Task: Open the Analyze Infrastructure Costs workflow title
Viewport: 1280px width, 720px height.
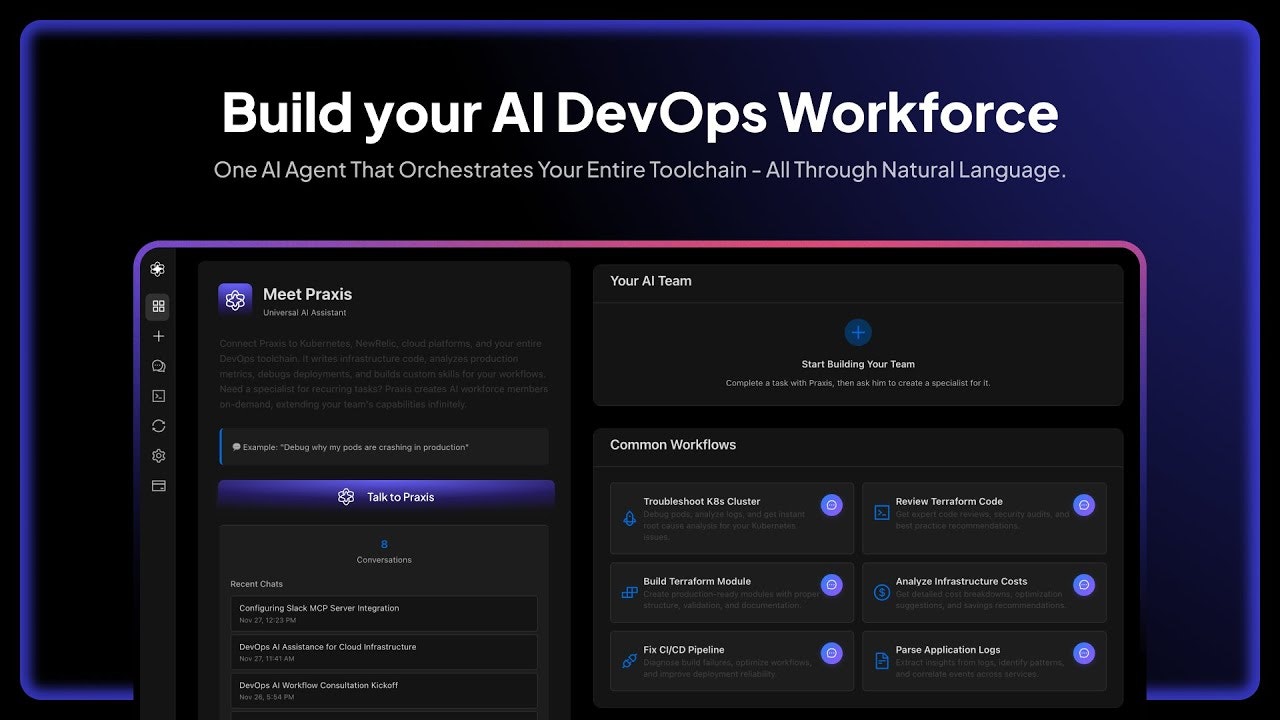Action: point(961,581)
